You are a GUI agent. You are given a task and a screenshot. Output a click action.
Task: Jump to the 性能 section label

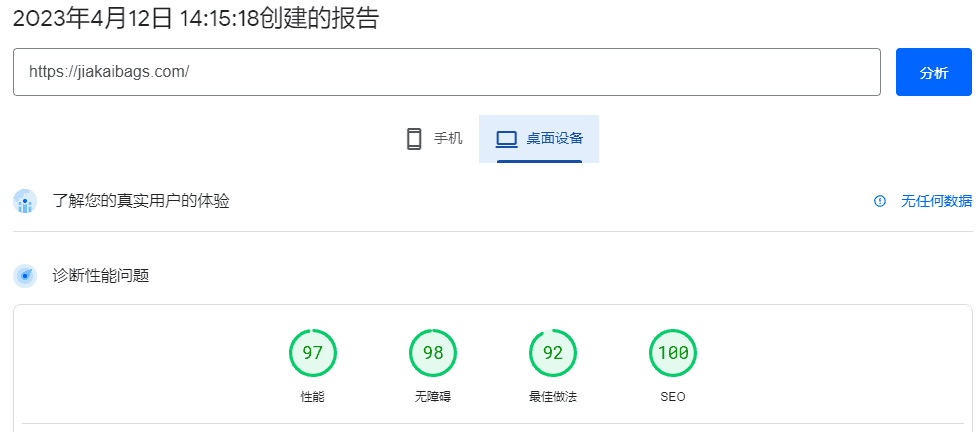tap(312, 396)
